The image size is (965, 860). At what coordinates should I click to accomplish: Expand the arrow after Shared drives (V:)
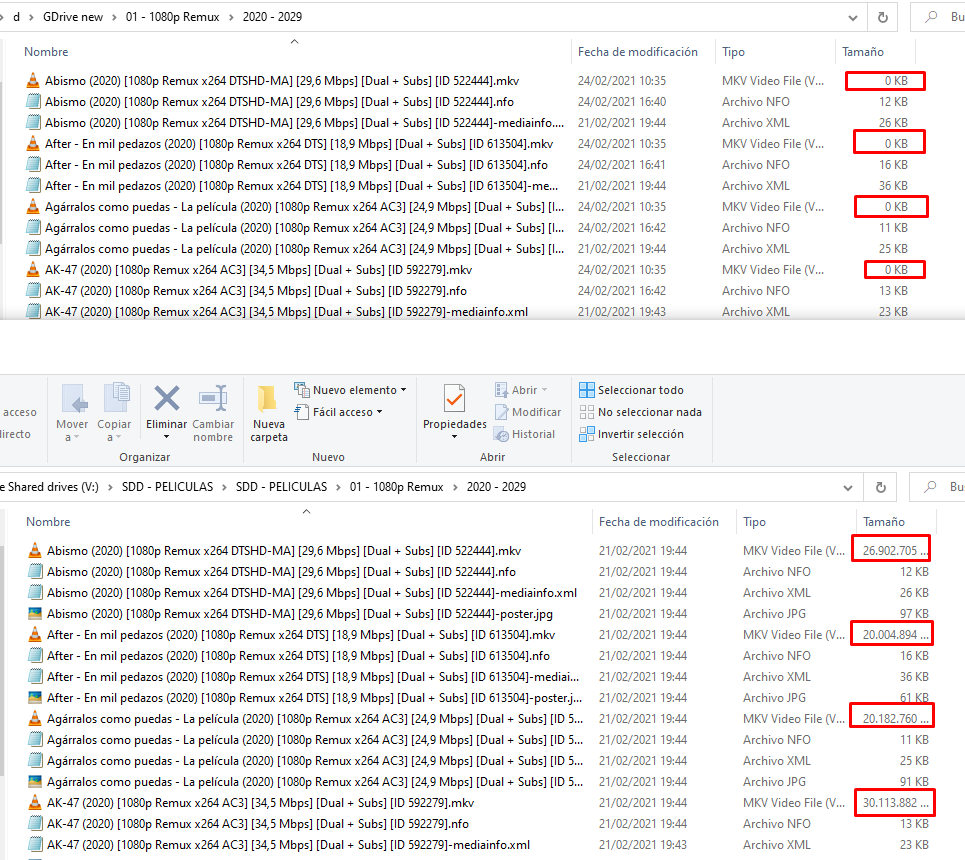point(110,487)
